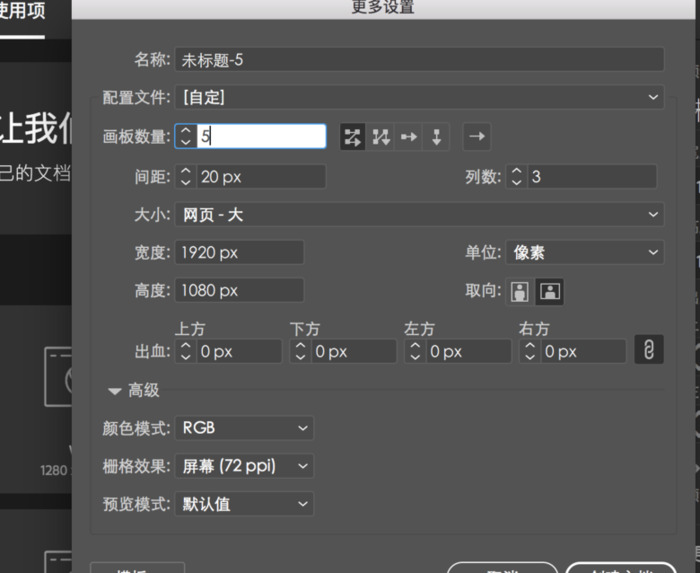The height and width of the screenshot is (573, 700).
Task: Open the 栅格效果 raster effects dropdown
Action: [244, 466]
